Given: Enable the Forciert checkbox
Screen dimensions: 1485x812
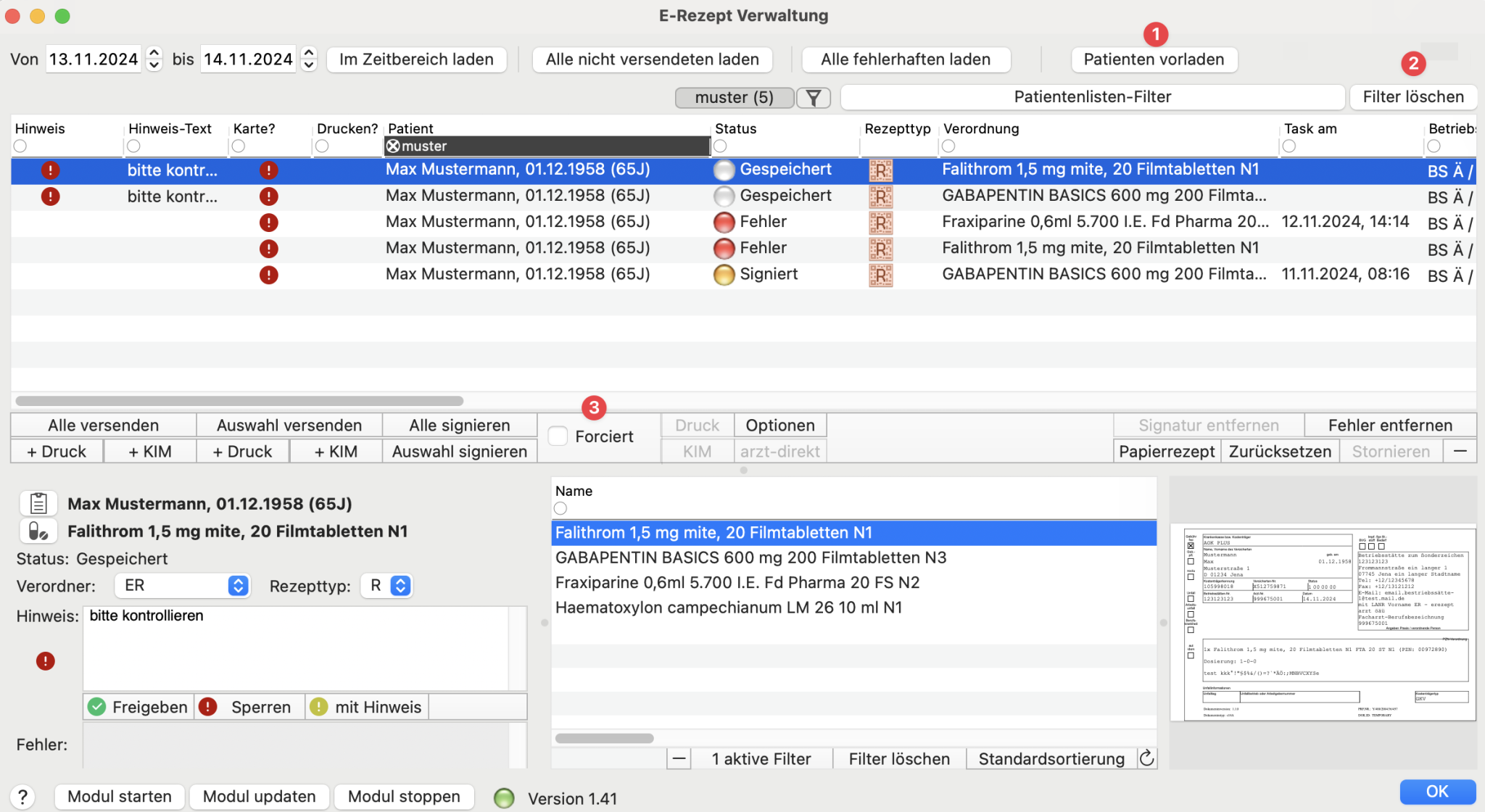Looking at the screenshot, I should [x=558, y=436].
